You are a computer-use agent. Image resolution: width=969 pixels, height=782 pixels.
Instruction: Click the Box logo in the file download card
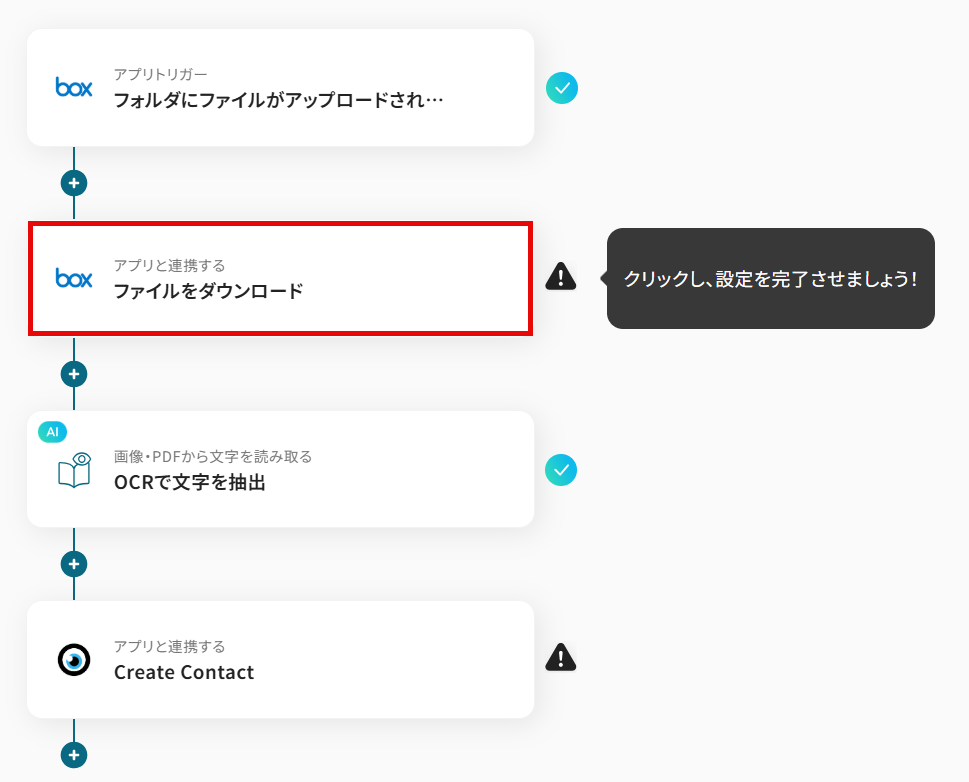tap(74, 278)
